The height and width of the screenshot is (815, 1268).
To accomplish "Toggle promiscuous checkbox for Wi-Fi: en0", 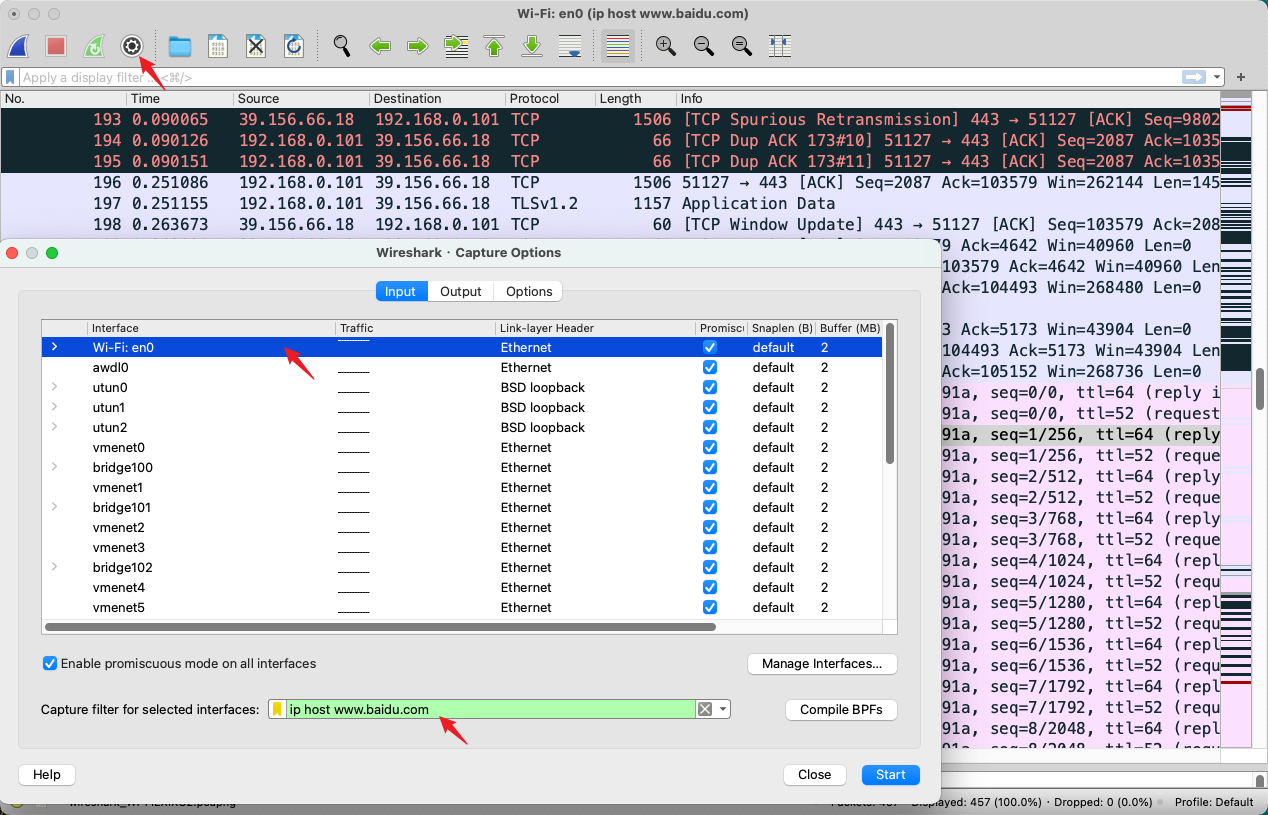I will tap(710, 347).
